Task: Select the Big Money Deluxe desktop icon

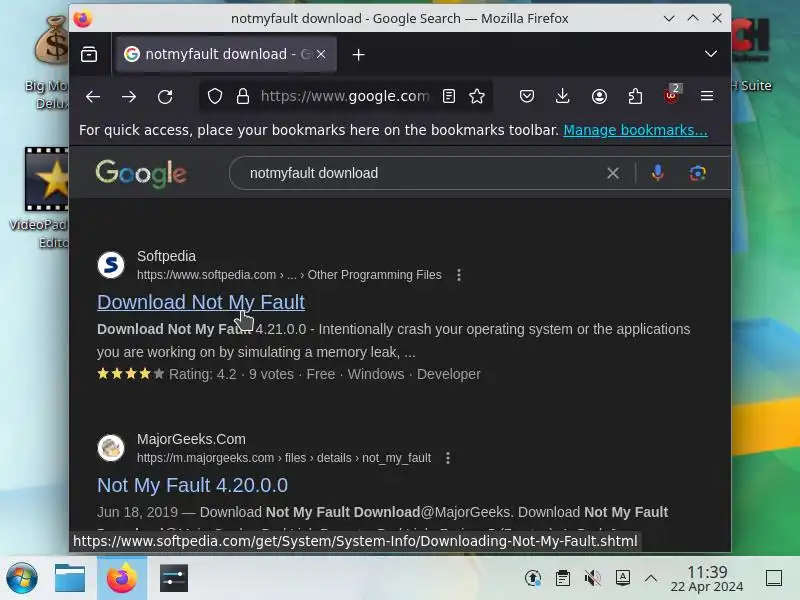Action: tap(47, 61)
